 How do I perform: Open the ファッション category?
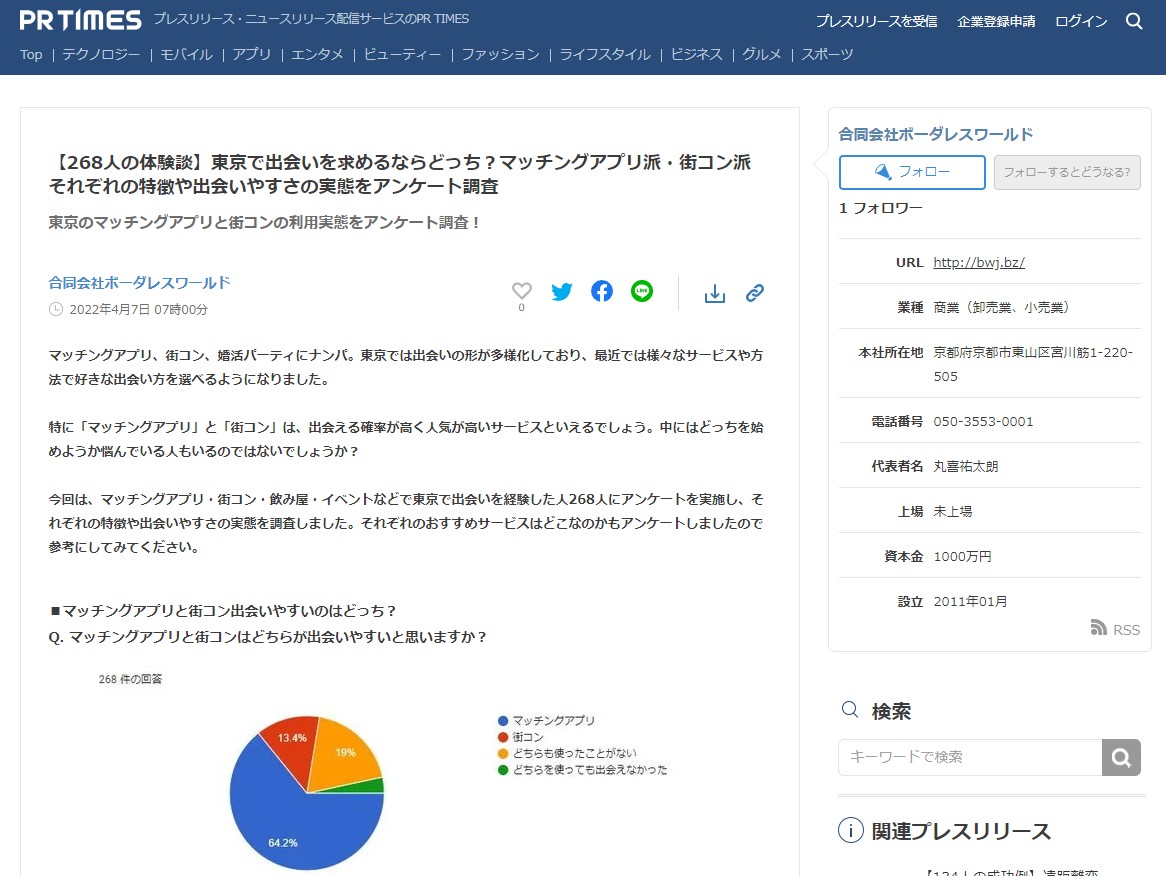500,54
